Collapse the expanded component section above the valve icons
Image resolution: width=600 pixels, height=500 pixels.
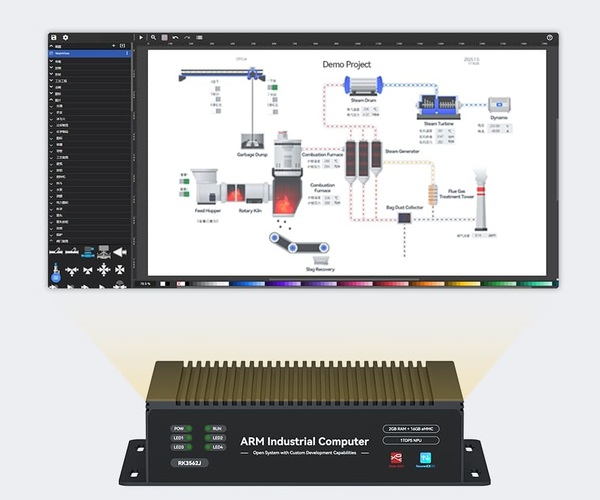click(x=51, y=241)
